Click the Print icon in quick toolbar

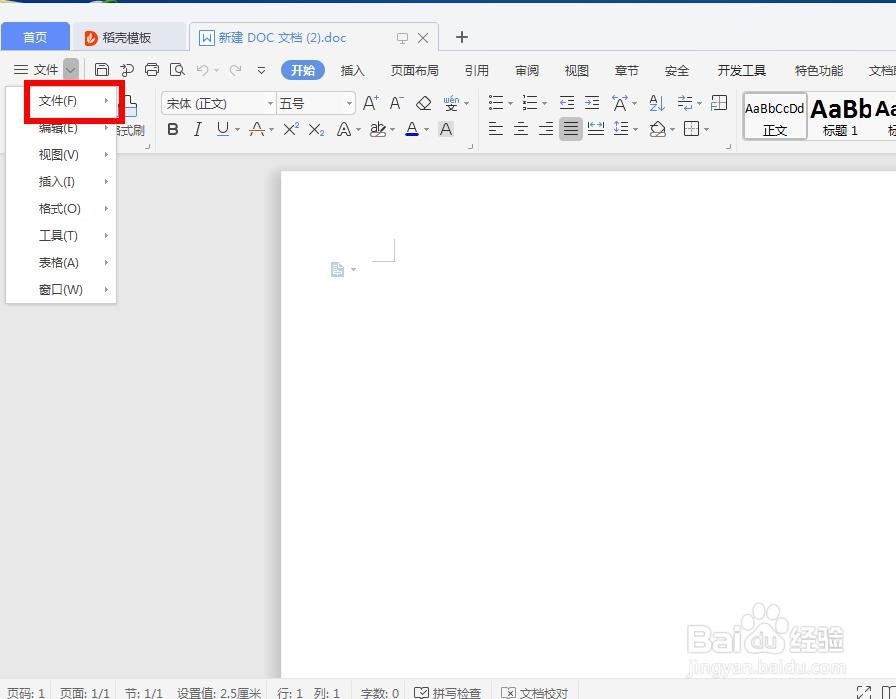point(151,70)
